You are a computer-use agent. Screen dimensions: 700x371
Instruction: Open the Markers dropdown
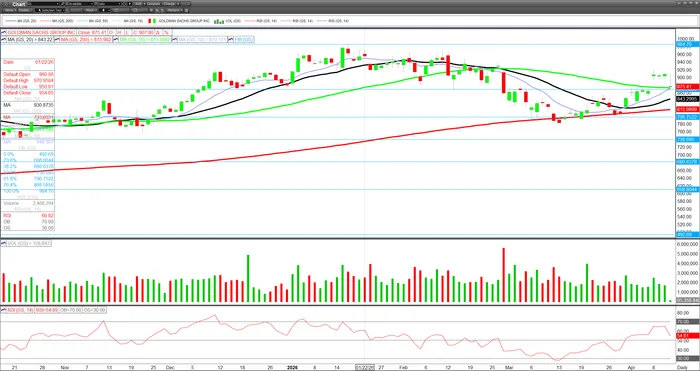click(175, 10)
